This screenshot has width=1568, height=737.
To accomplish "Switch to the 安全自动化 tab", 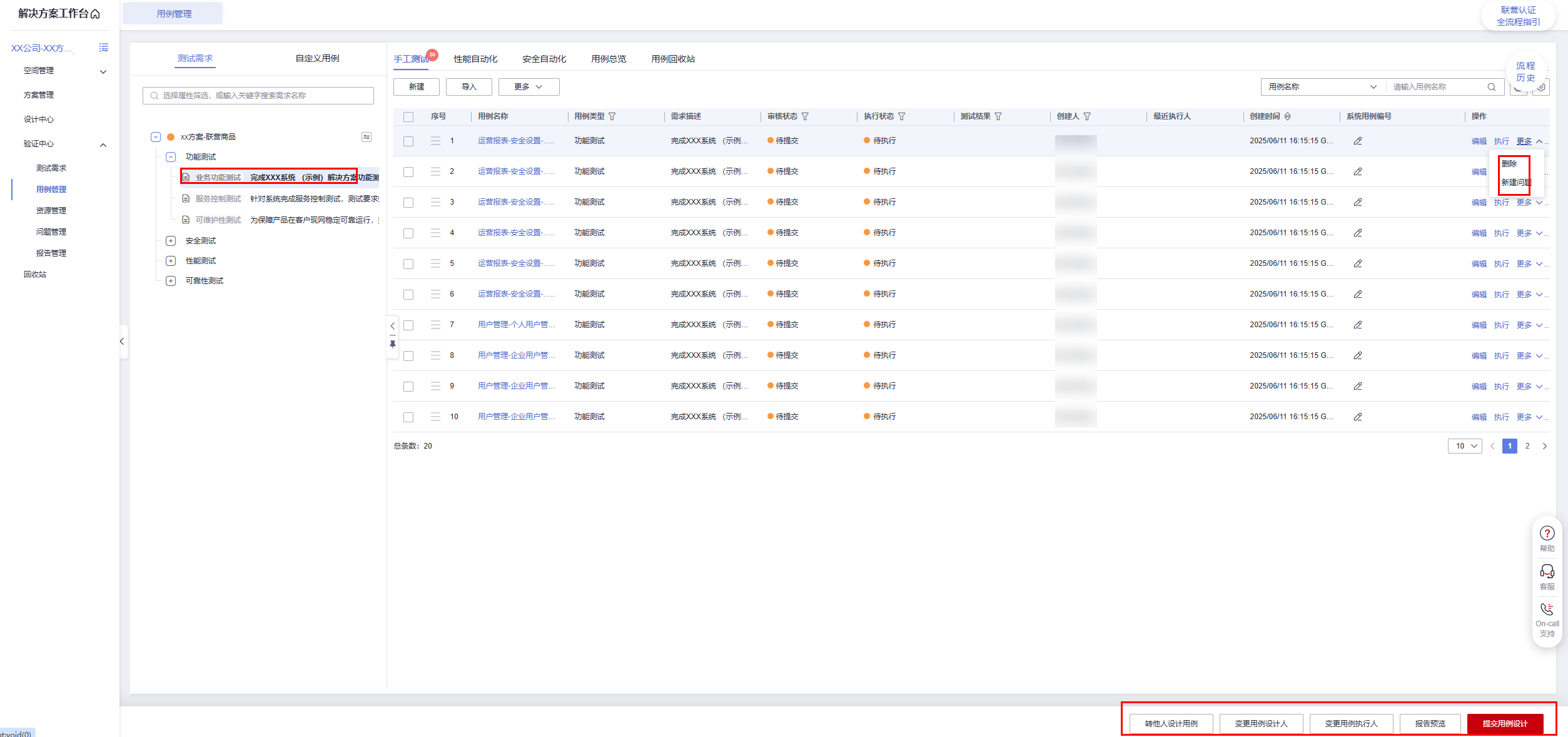I will click(x=544, y=59).
